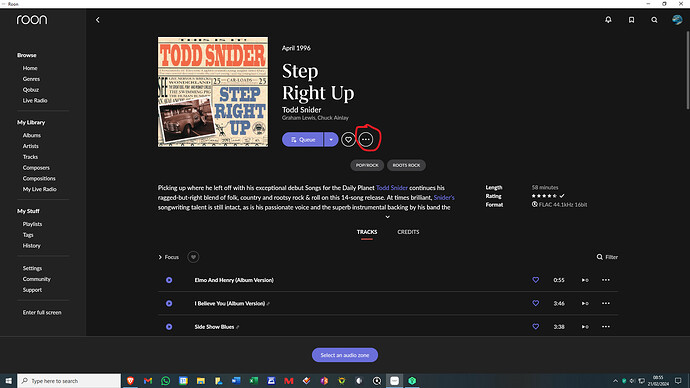Open Qobuz in the sidebar
690x388 pixels.
(31, 90)
